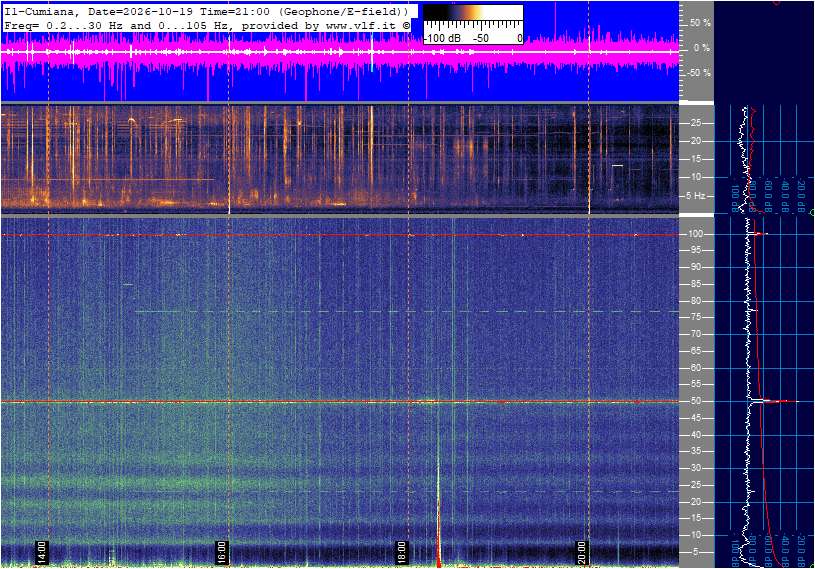This screenshot has height=569, width=815.
Task: Click the '75' Hz axis label
Action: pyautogui.click(x=695, y=317)
